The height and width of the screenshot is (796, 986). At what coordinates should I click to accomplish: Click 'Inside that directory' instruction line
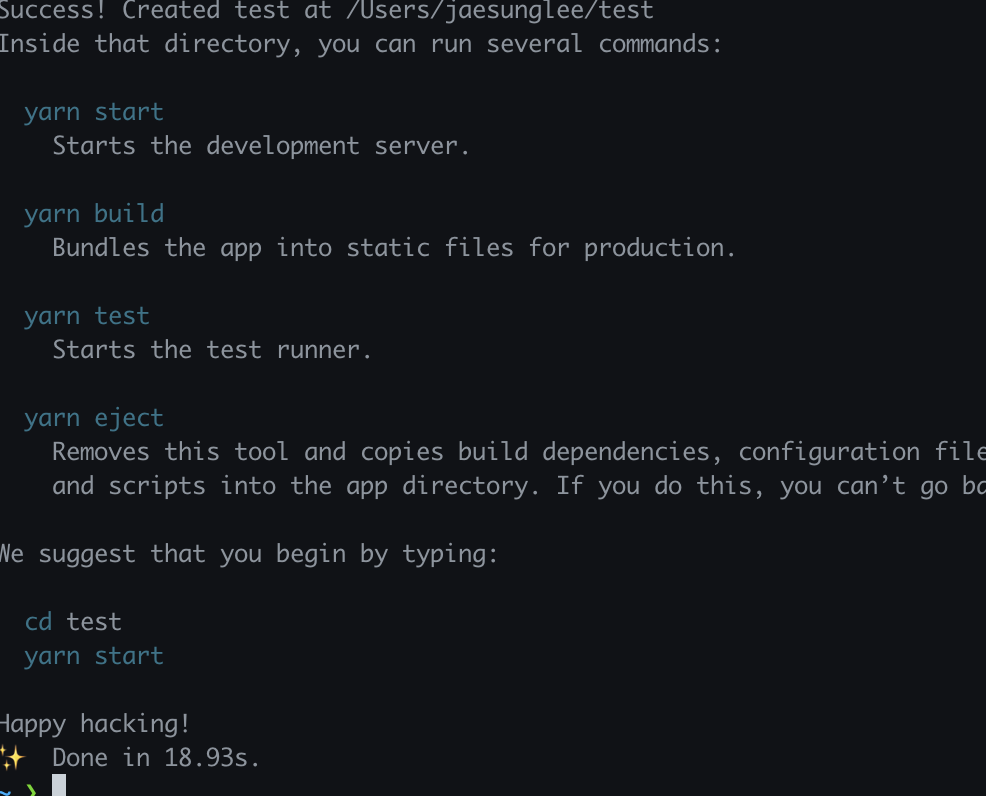click(360, 45)
